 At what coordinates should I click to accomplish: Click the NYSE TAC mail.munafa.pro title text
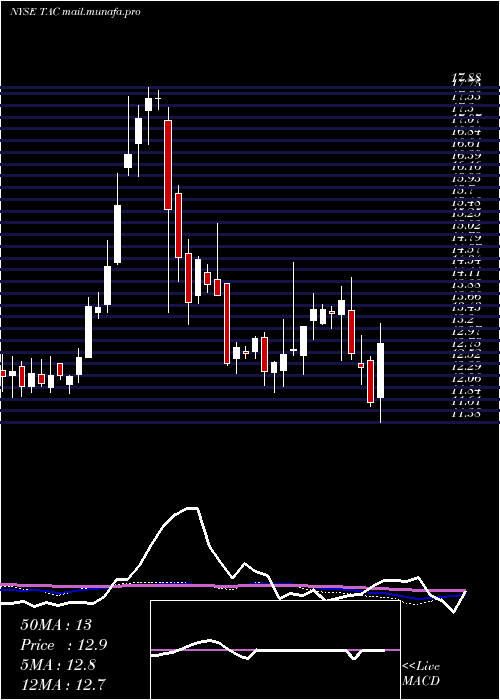point(75,12)
